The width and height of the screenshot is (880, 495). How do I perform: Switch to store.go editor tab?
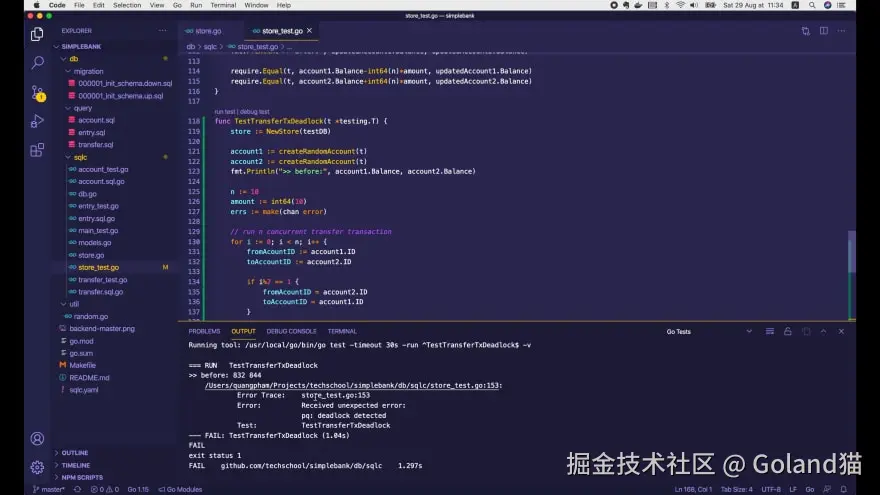[x=208, y=31]
